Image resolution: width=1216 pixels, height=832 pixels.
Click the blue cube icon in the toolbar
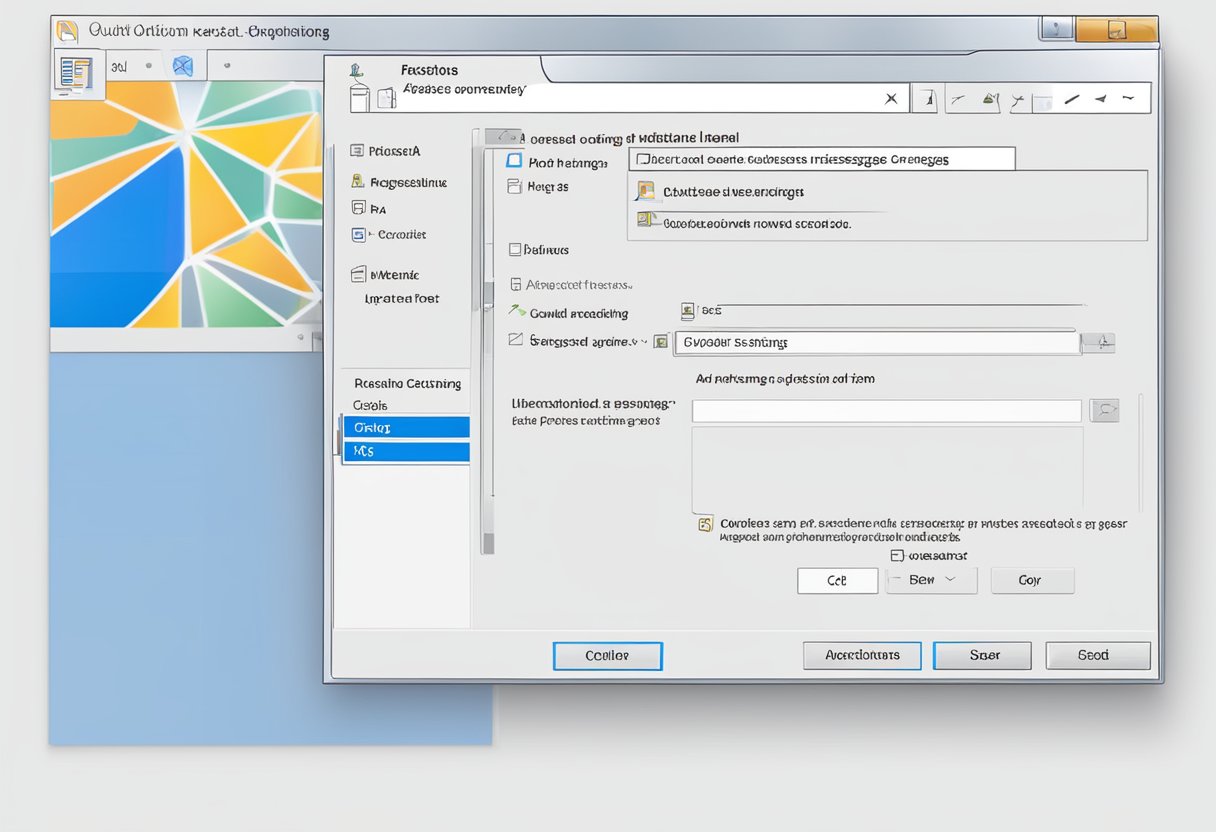coord(182,67)
